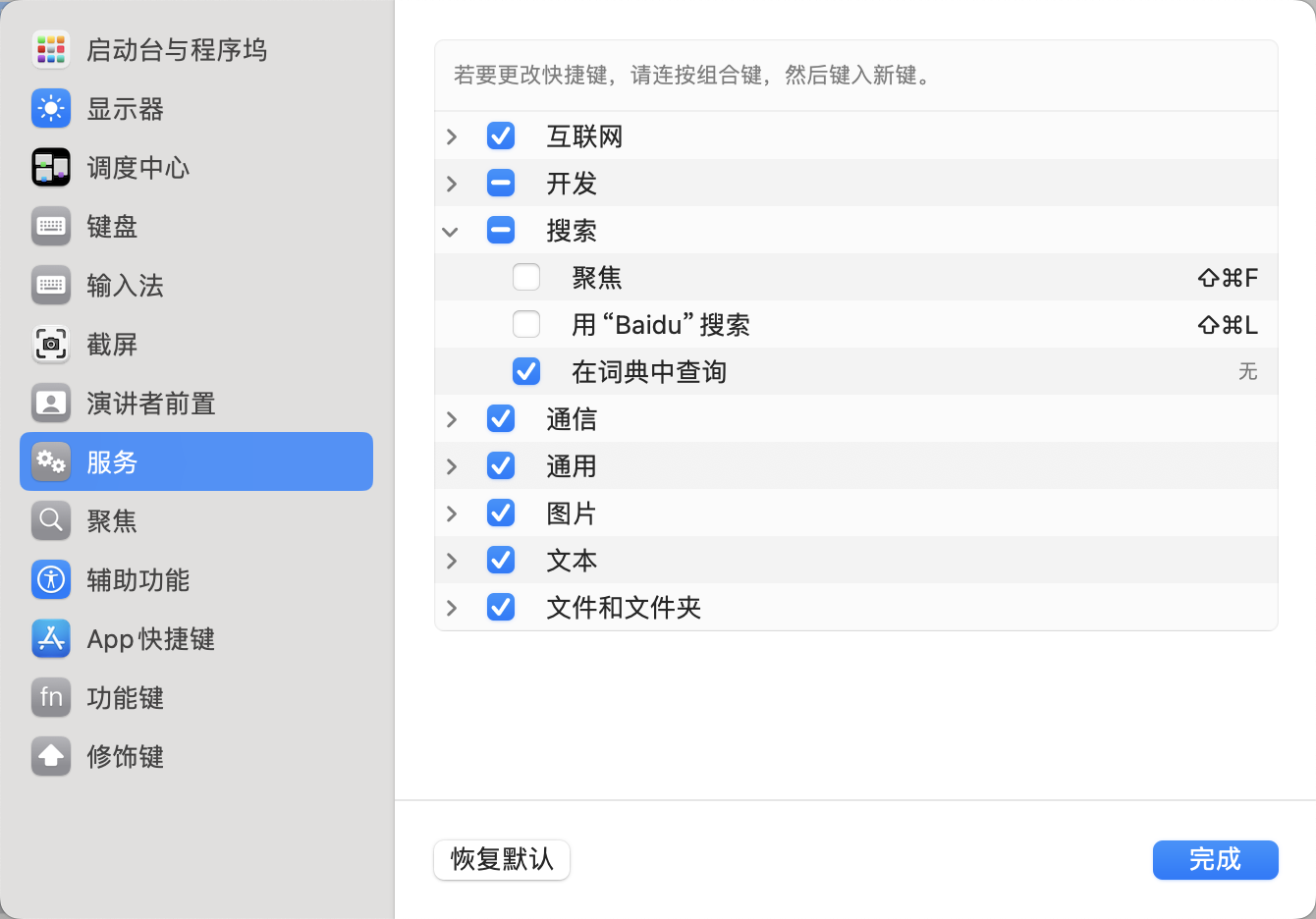Click the Screenshot camera icon
The width and height of the screenshot is (1316, 919).
tap(51, 344)
